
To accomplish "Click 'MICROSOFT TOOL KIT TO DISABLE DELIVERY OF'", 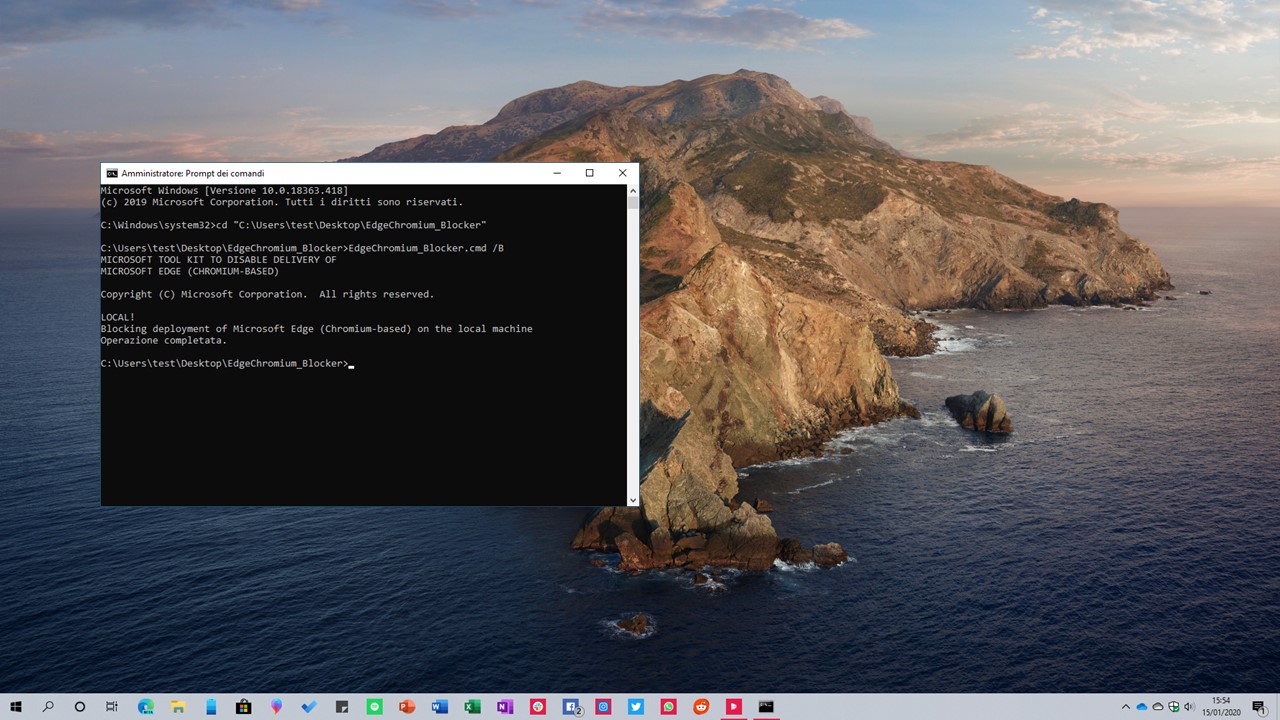I will pos(219,260).
